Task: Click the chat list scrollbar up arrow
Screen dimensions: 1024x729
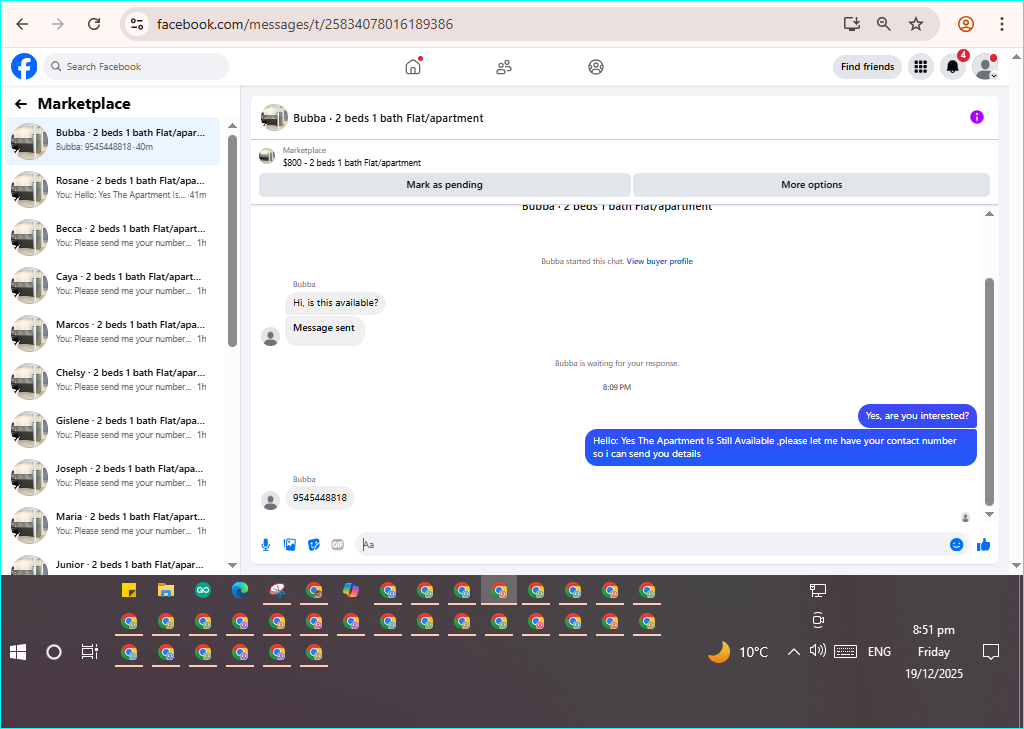Action: 232,125
